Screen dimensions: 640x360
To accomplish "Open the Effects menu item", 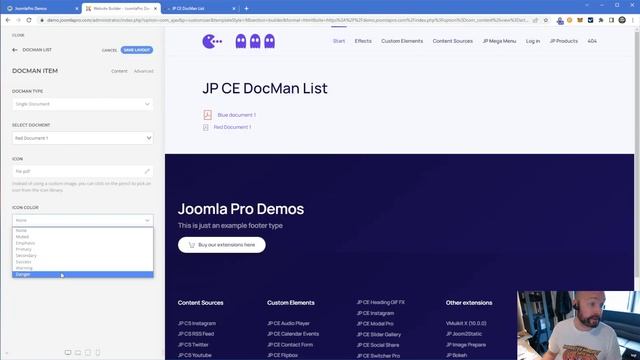I will (363, 41).
